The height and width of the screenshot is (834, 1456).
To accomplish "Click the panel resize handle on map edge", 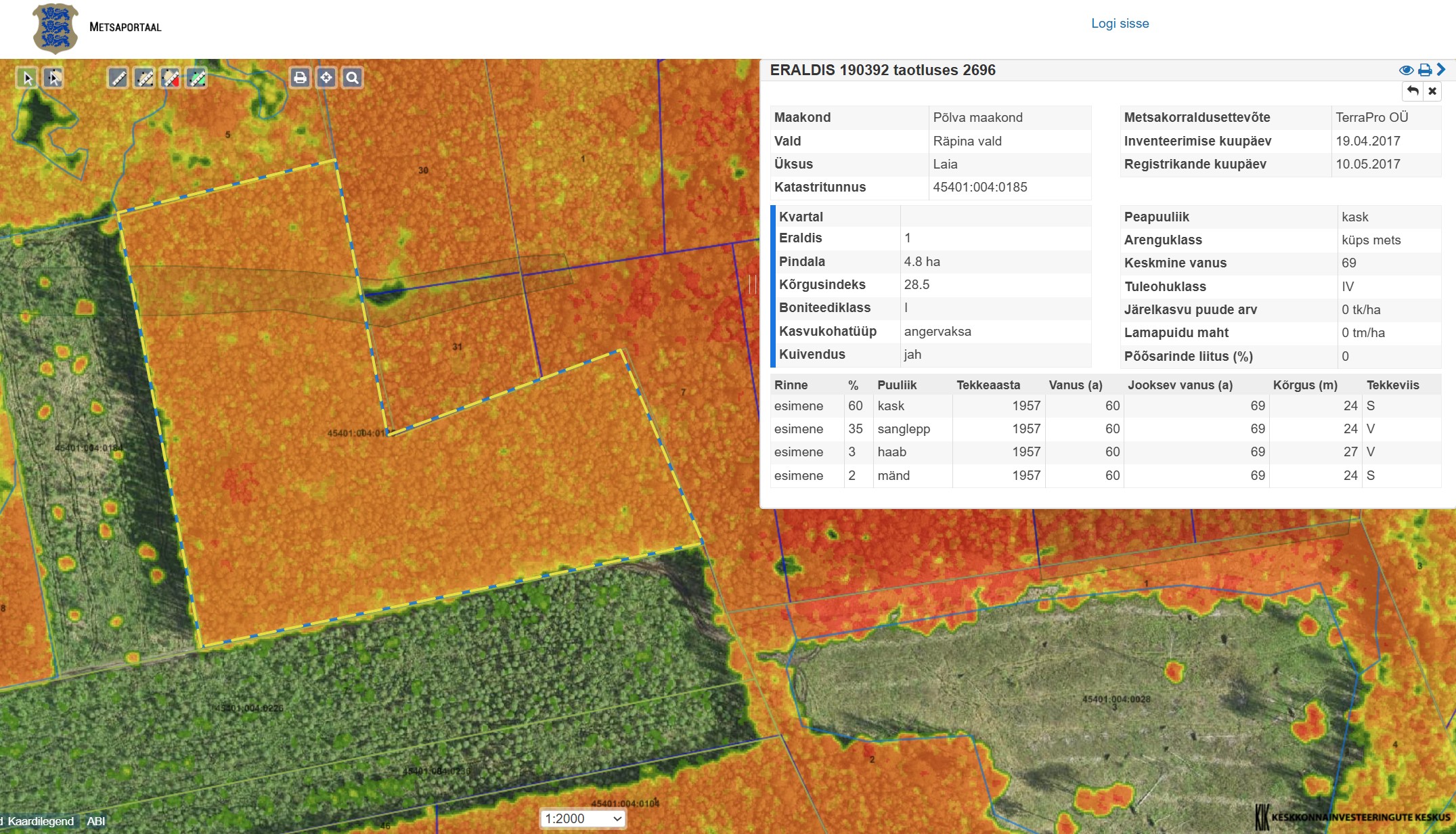I will point(753,284).
